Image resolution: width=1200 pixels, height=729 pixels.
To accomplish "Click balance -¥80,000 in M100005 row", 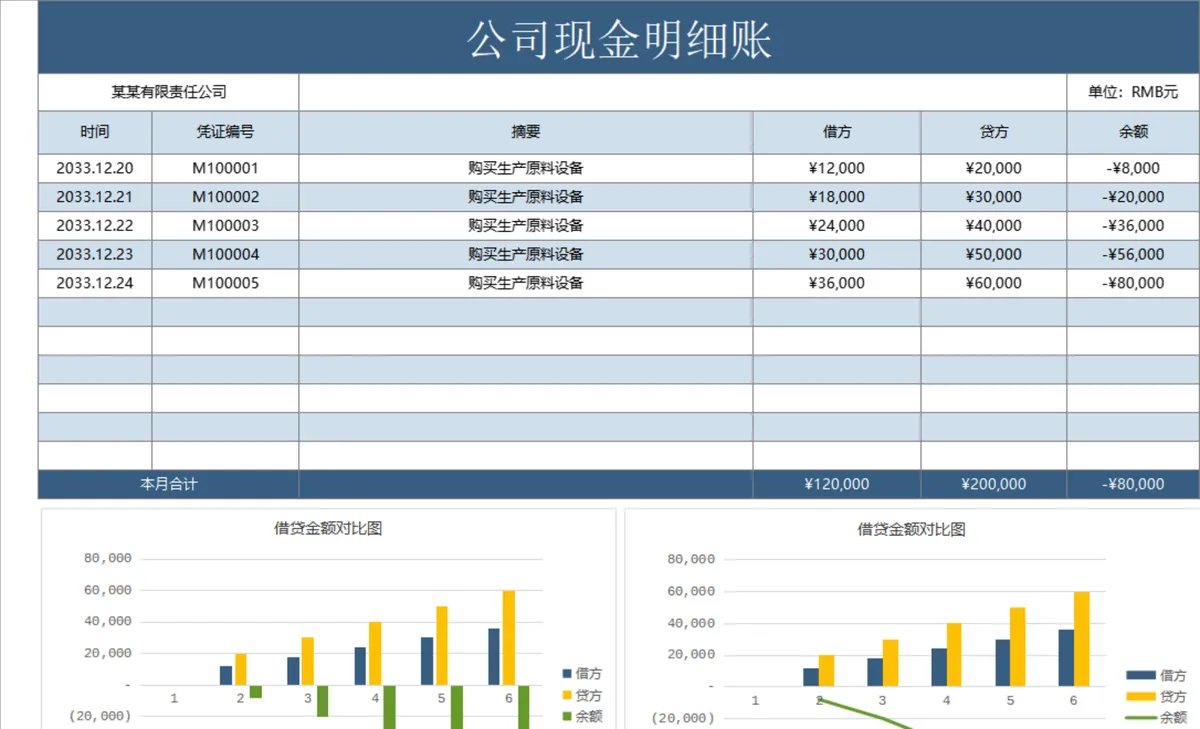I will point(1133,283).
